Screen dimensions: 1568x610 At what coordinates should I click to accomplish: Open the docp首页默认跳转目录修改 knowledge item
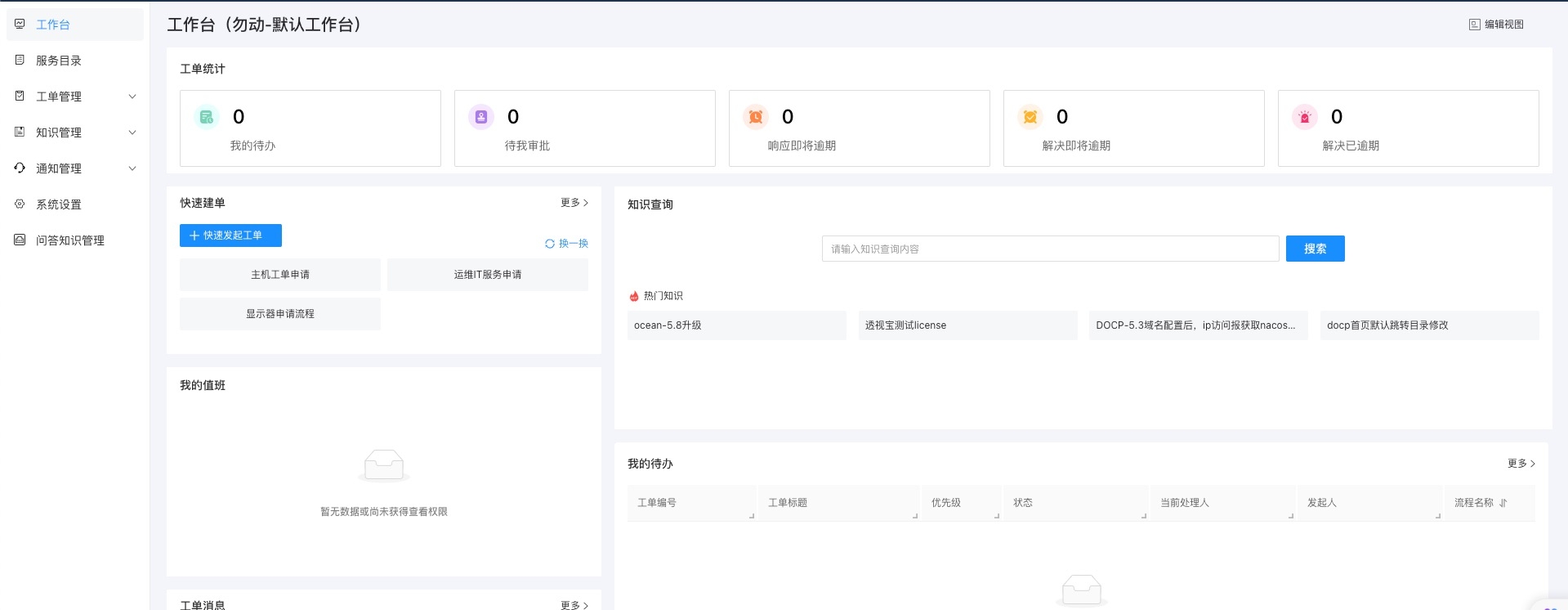(1430, 325)
